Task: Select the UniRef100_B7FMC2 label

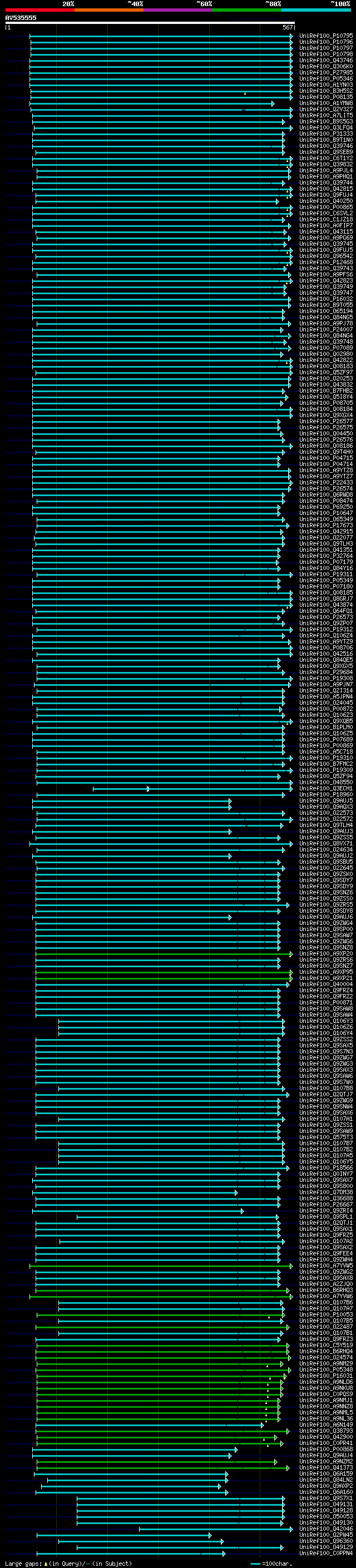Action: [x=325, y=764]
